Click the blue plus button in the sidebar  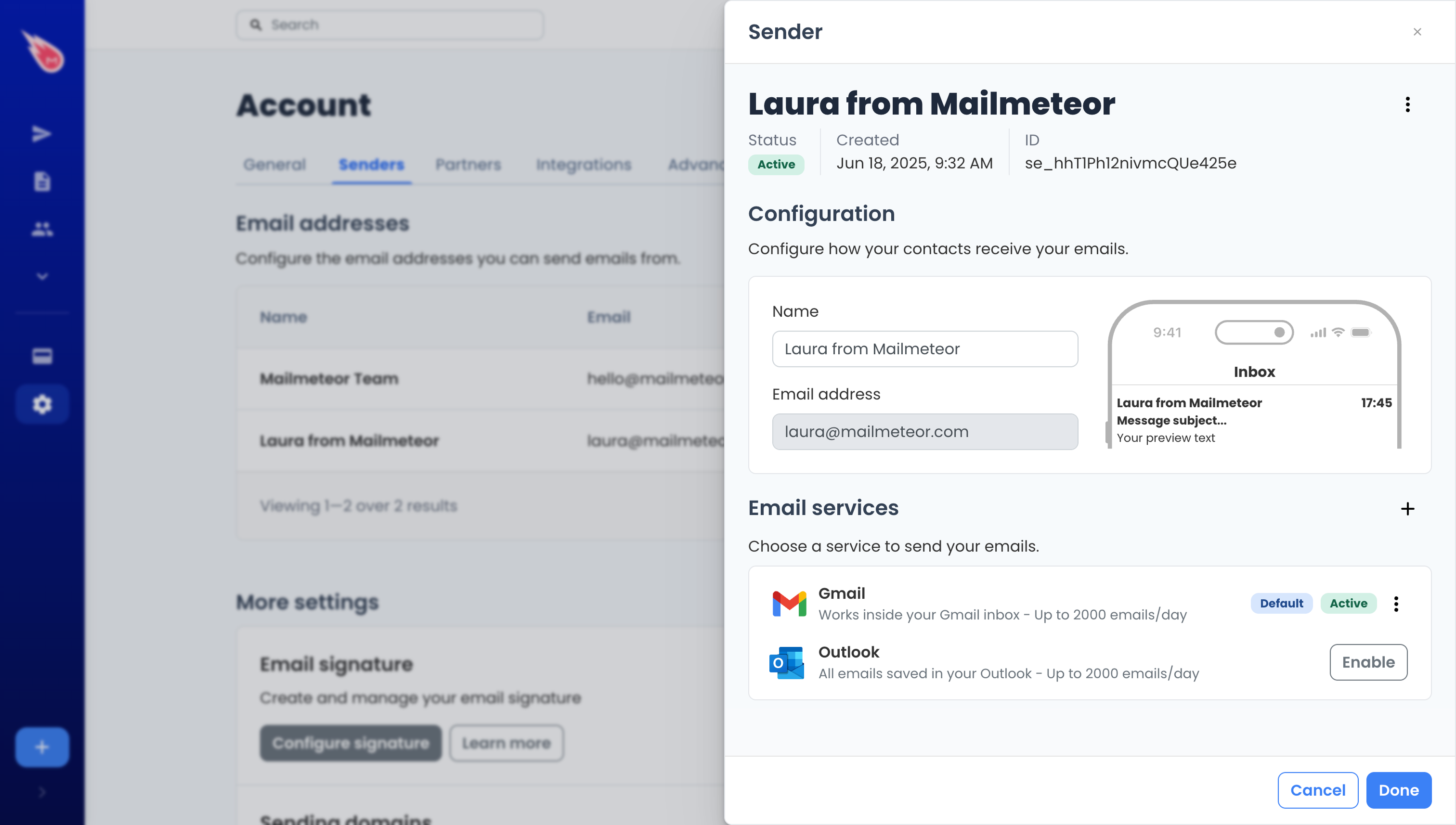42,747
